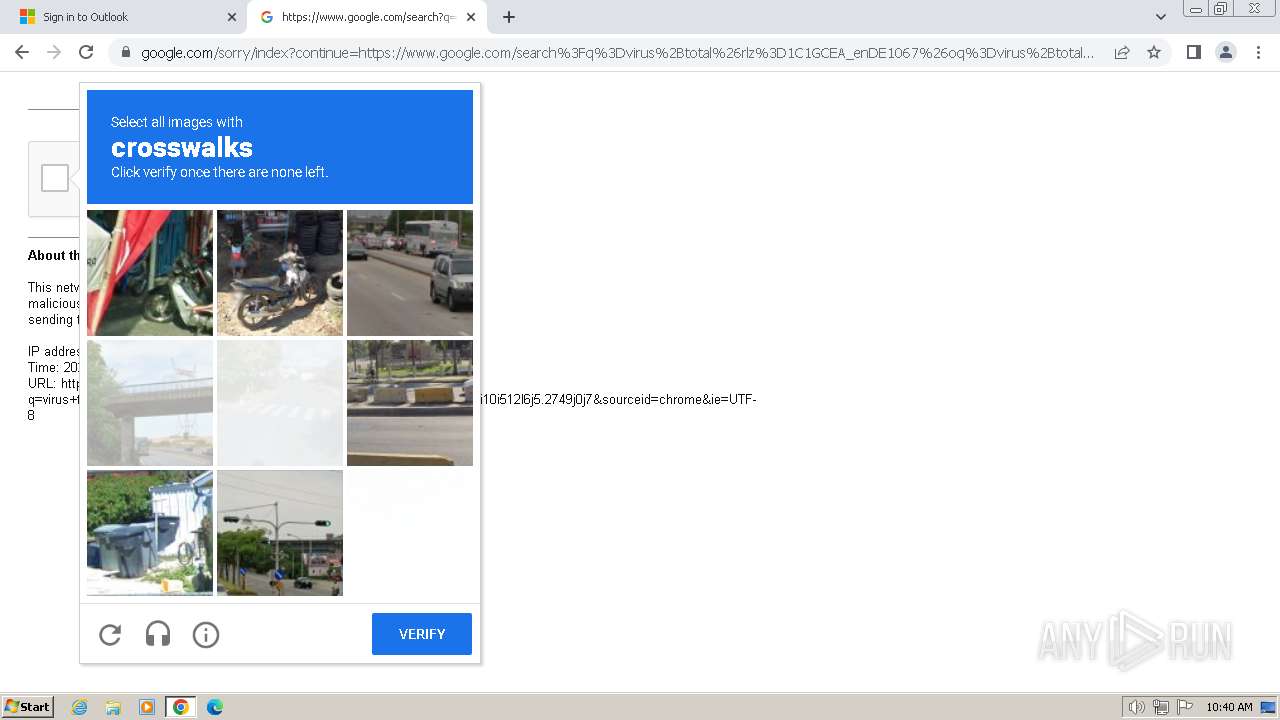The height and width of the screenshot is (720, 1280).
Task: Go back to previous page
Action: (22, 52)
